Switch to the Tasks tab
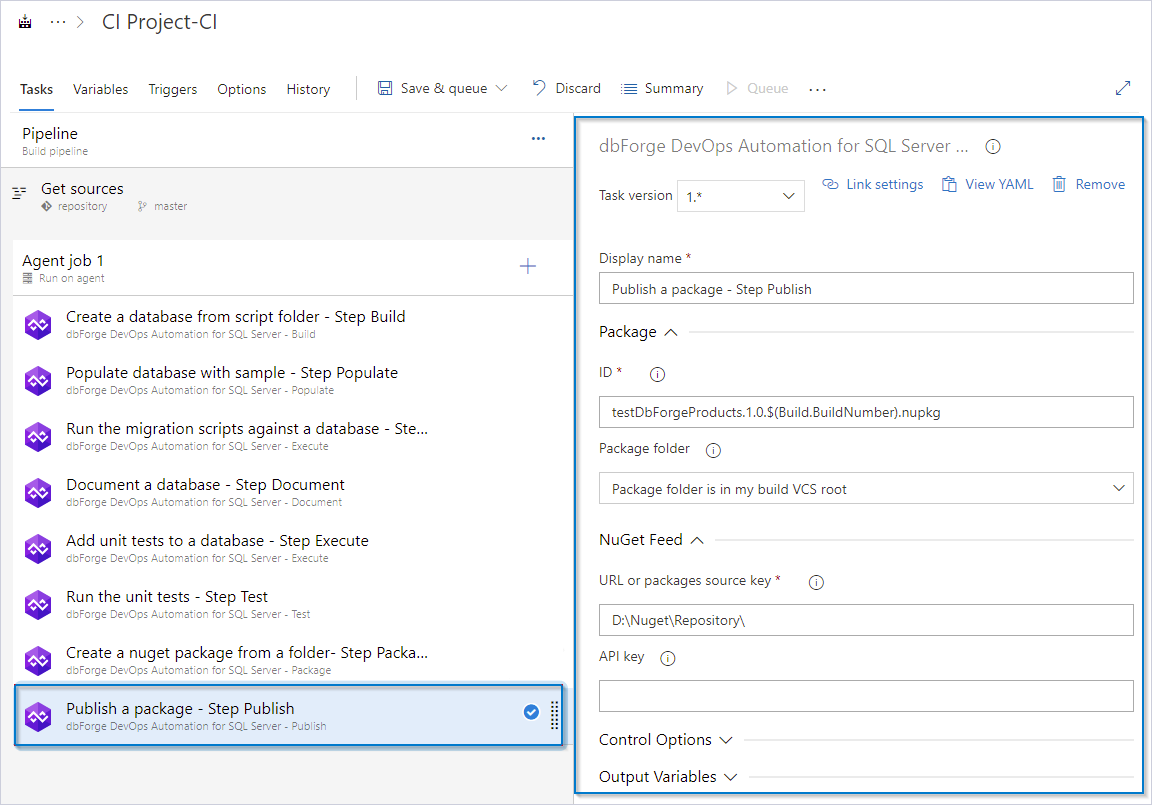 click(x=36, y=89)
